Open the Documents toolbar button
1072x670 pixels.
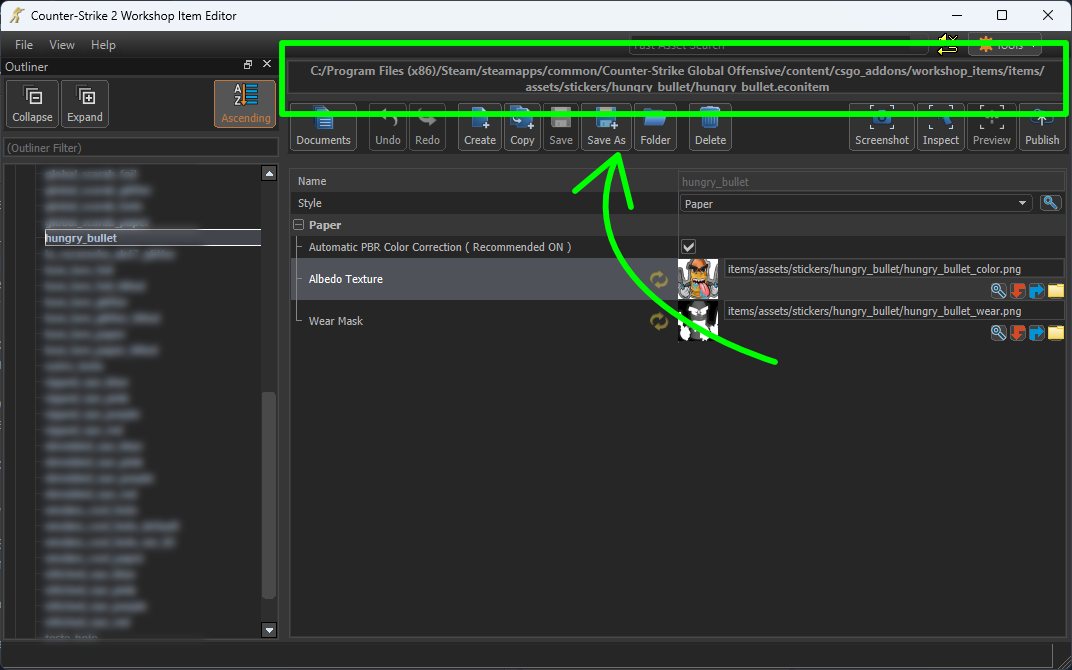coord(323,127)
